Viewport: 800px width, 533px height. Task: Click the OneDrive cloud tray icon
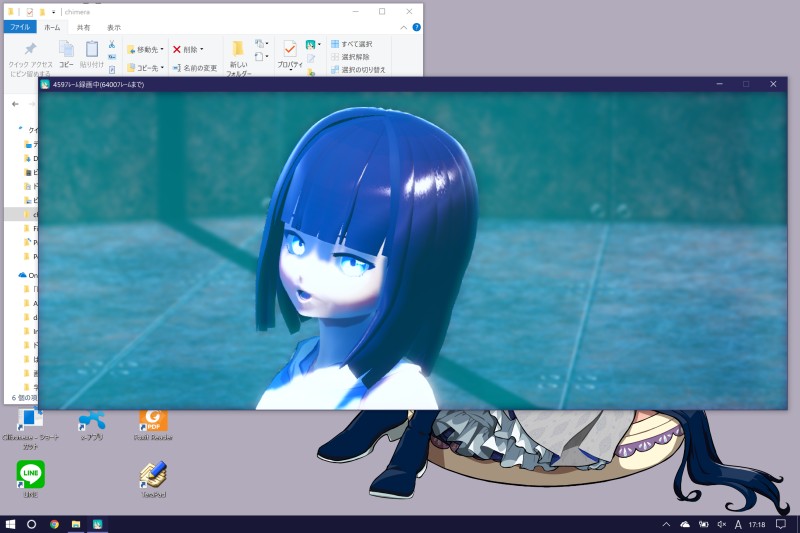685,524
